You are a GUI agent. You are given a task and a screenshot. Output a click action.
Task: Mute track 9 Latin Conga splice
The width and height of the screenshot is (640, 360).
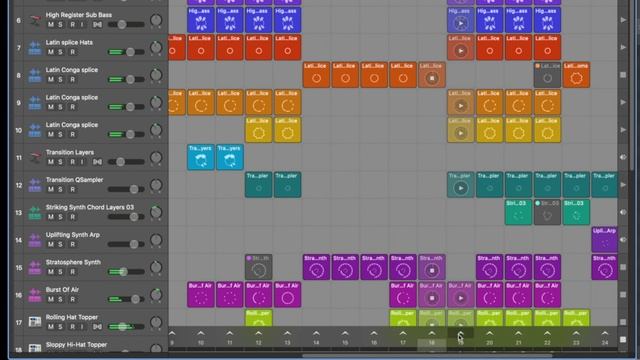click(x=51, y=107)
